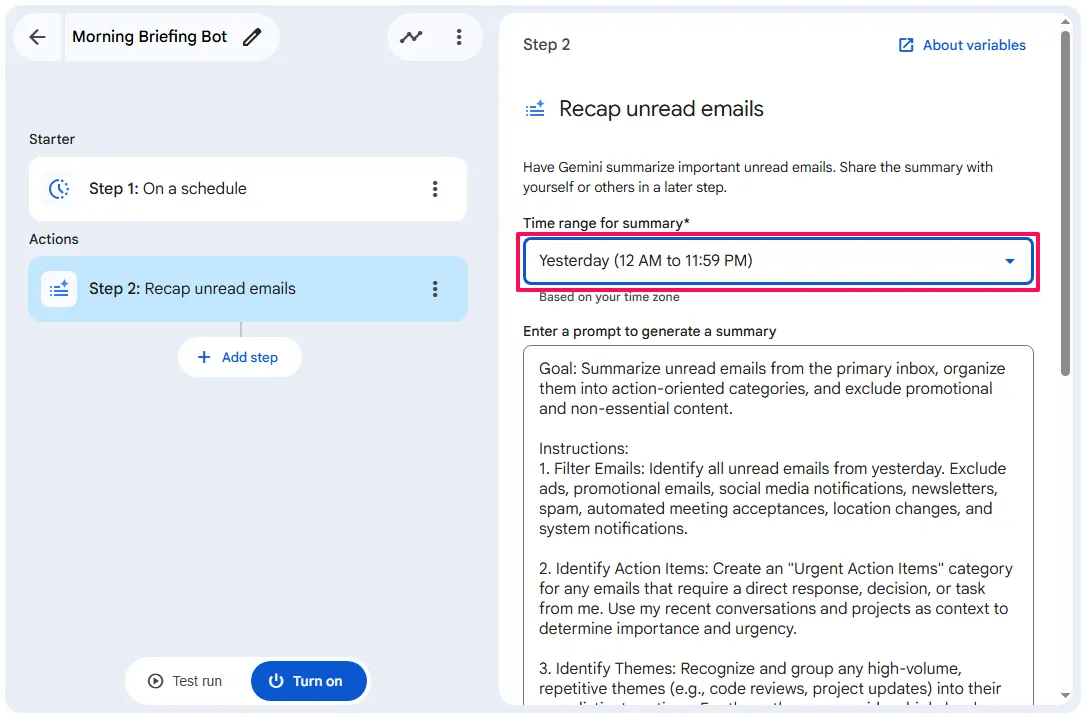Image resolution: width=1086 pixels, height=717 pixels.
Task: Click the back arrow icon
Action: pyautogui.click(x=38, y=37)
